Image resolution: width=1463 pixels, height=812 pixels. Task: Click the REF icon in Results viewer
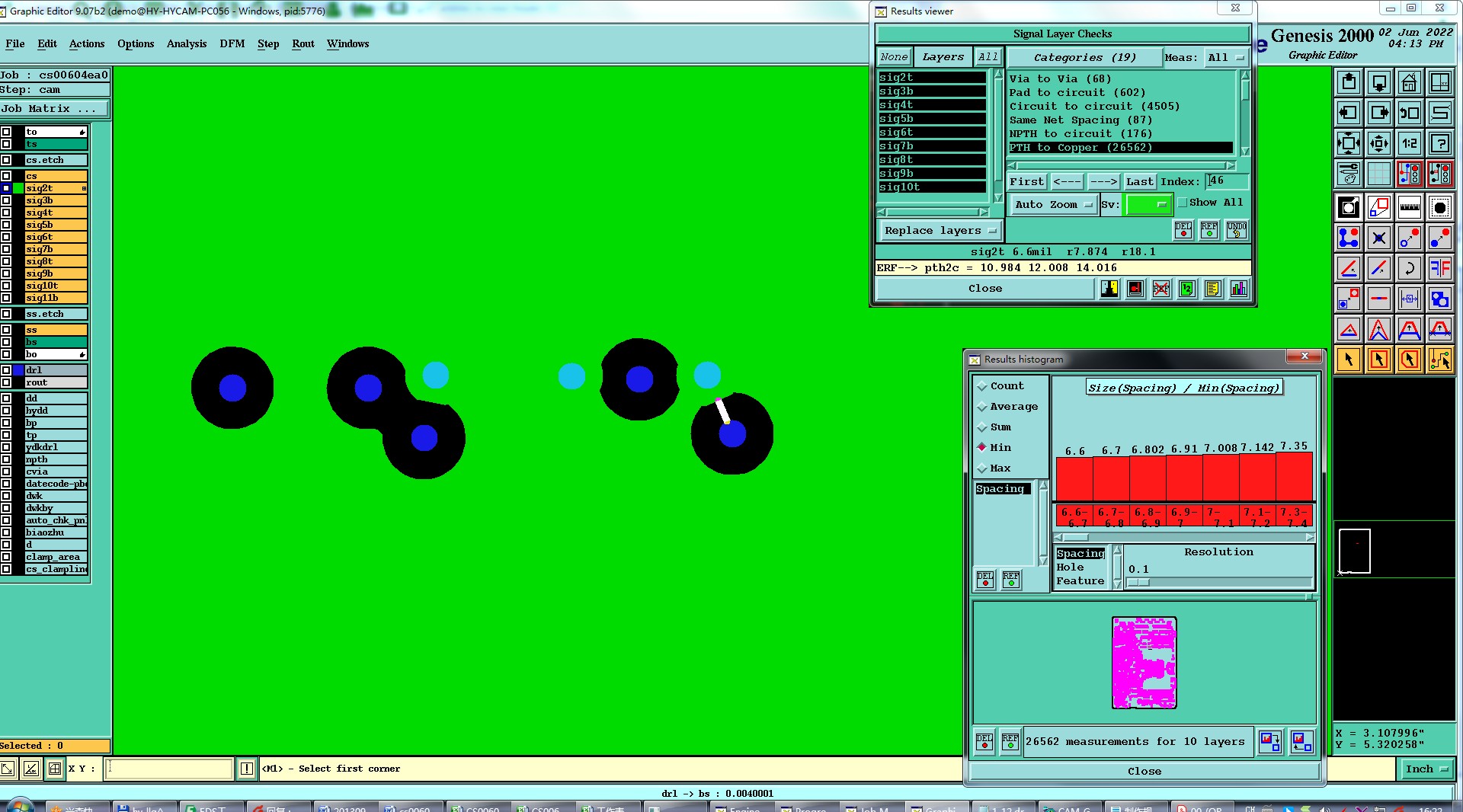[x=1208, y=230]
